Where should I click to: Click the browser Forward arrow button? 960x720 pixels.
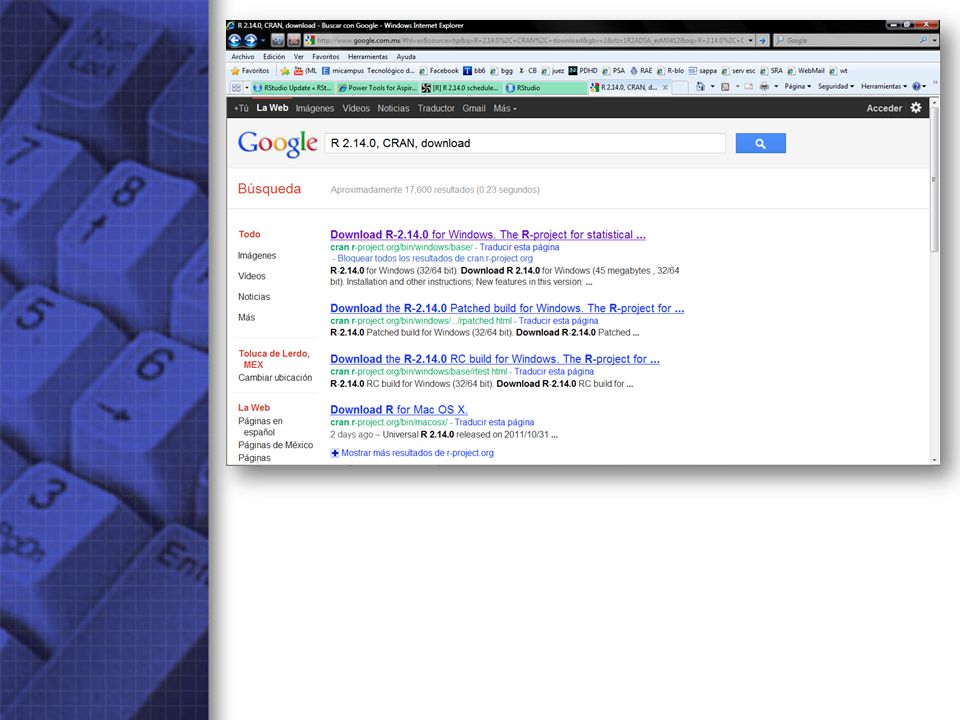point(250,40)
